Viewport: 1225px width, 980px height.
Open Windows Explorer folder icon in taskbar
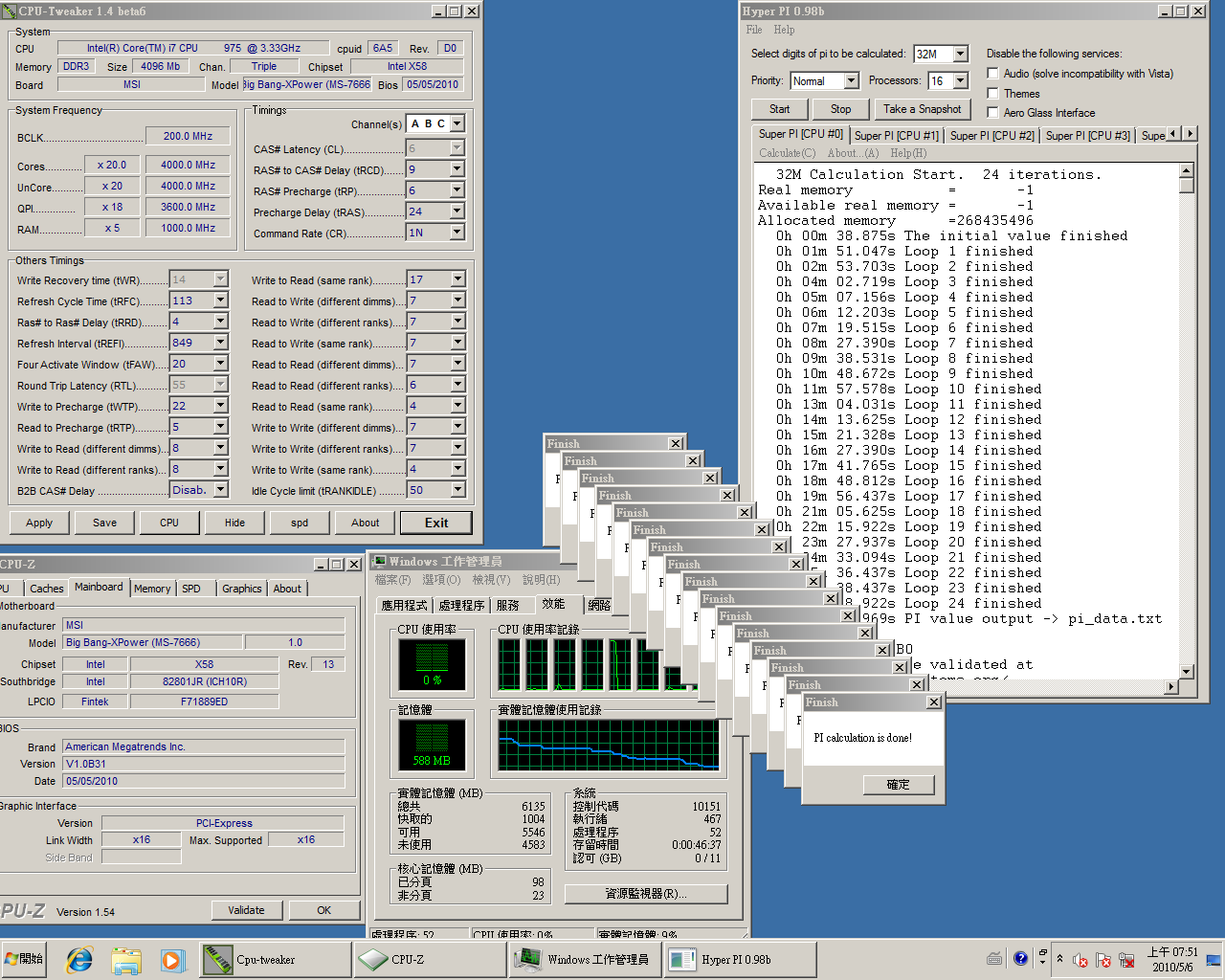point(125,959)
